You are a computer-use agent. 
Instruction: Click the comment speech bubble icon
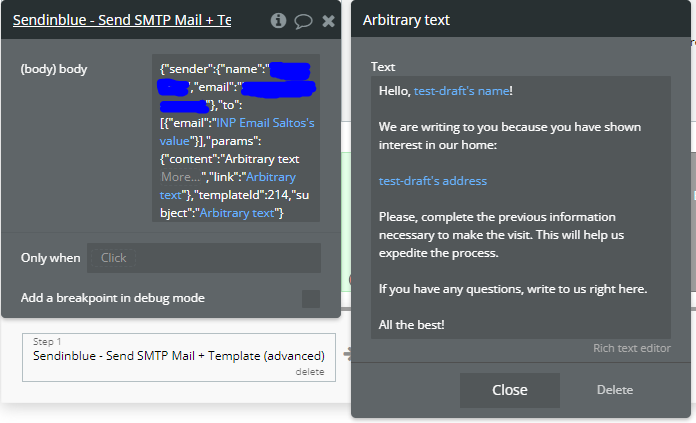tap(303, 20)
